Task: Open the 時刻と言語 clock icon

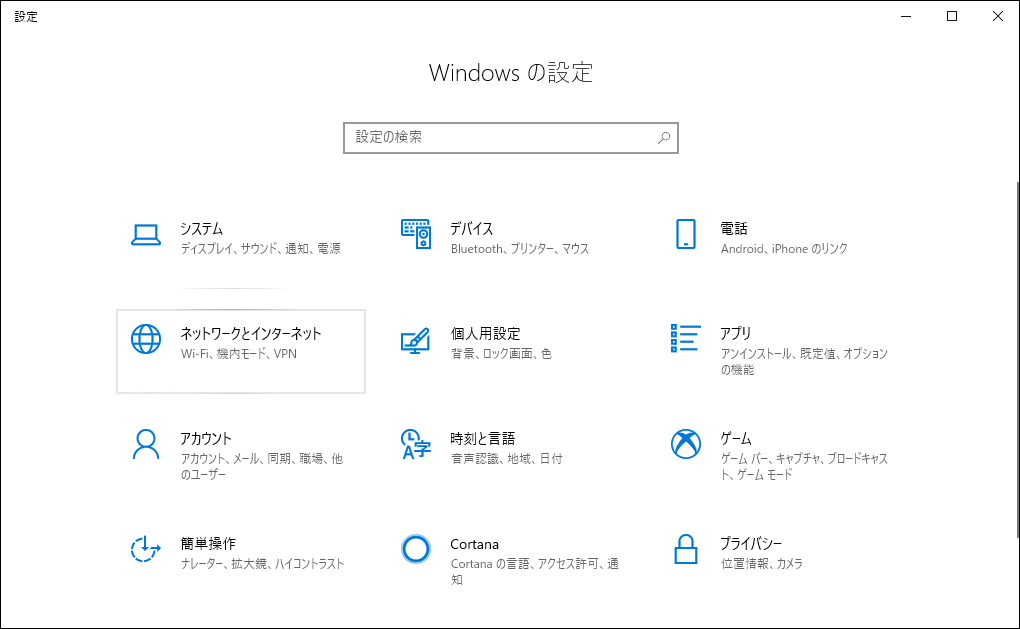Action: pyautogui.click(x=416, y=444)
